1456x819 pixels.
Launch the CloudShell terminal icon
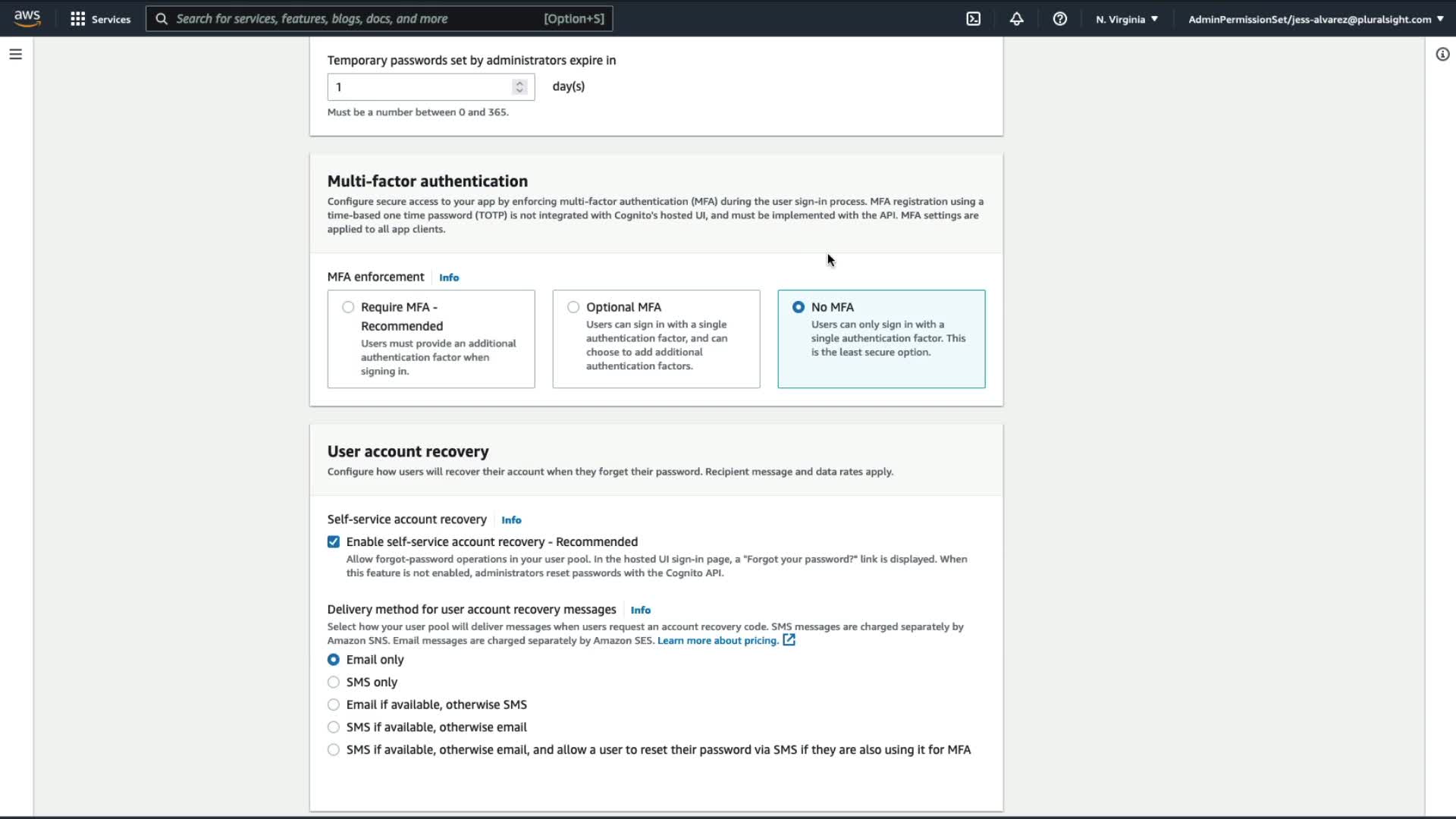(x=973, y=19)
